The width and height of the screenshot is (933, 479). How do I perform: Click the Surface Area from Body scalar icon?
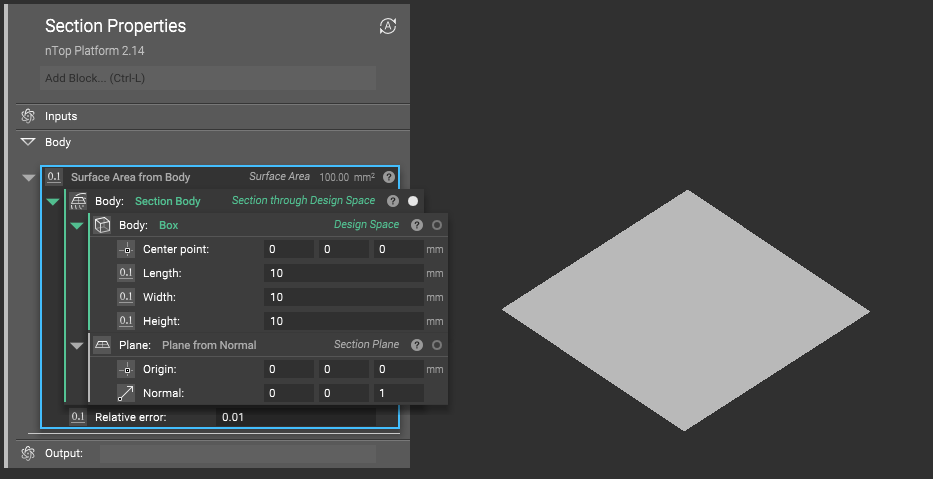(x=54, y=177)
